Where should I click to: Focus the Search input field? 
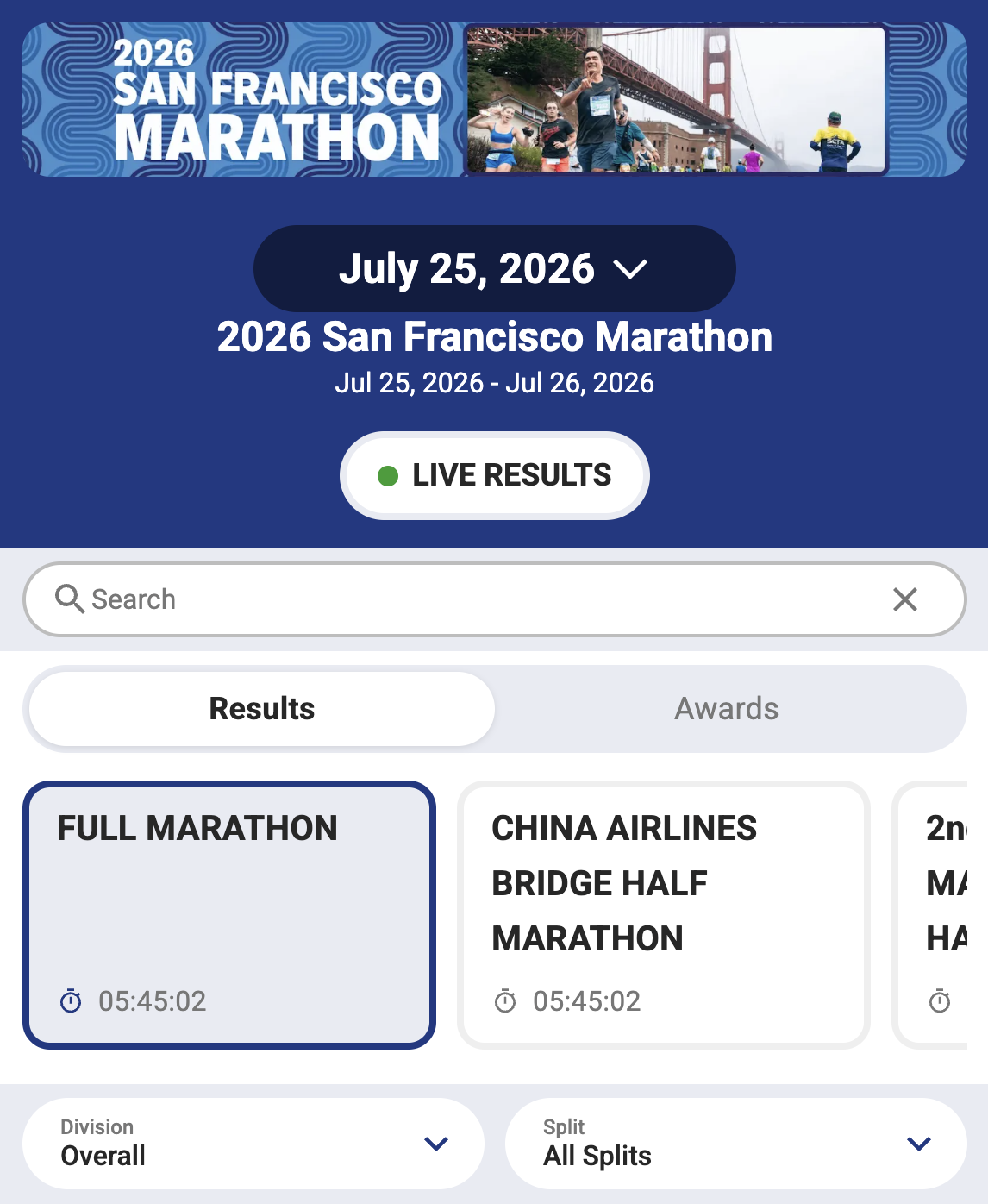pos(495,599)
